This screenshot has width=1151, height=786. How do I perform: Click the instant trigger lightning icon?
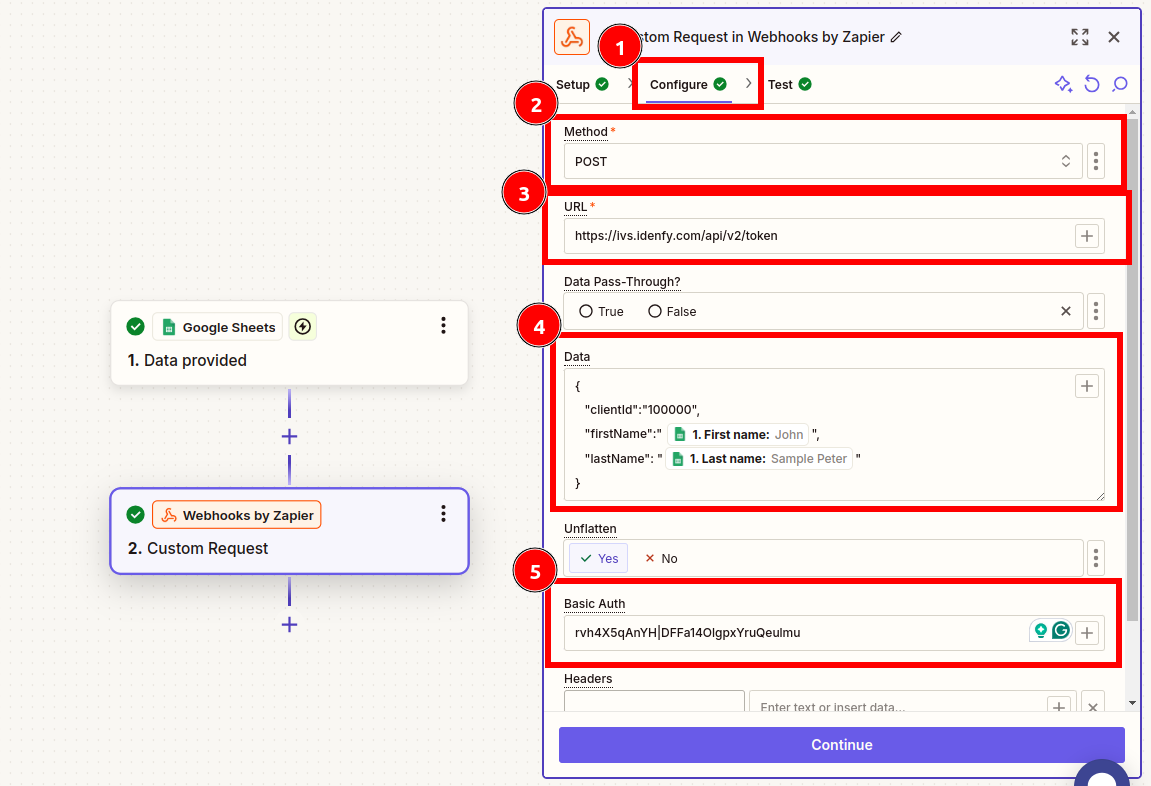[302, 326]
